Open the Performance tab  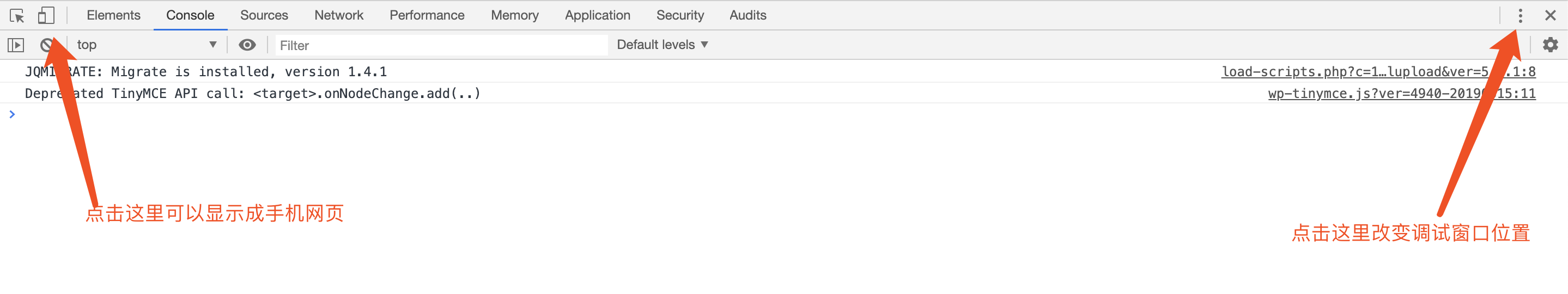point(427,15)
